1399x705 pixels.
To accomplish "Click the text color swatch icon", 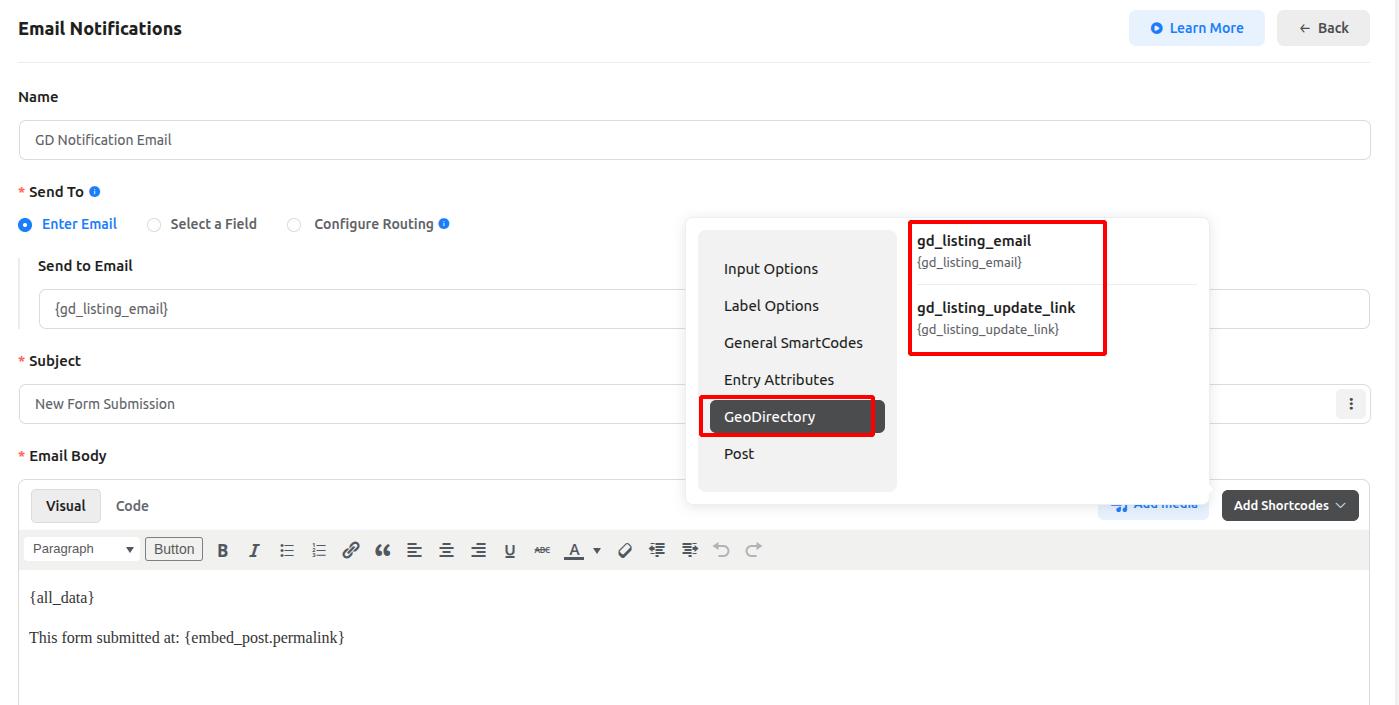I will tap(574, 550).
